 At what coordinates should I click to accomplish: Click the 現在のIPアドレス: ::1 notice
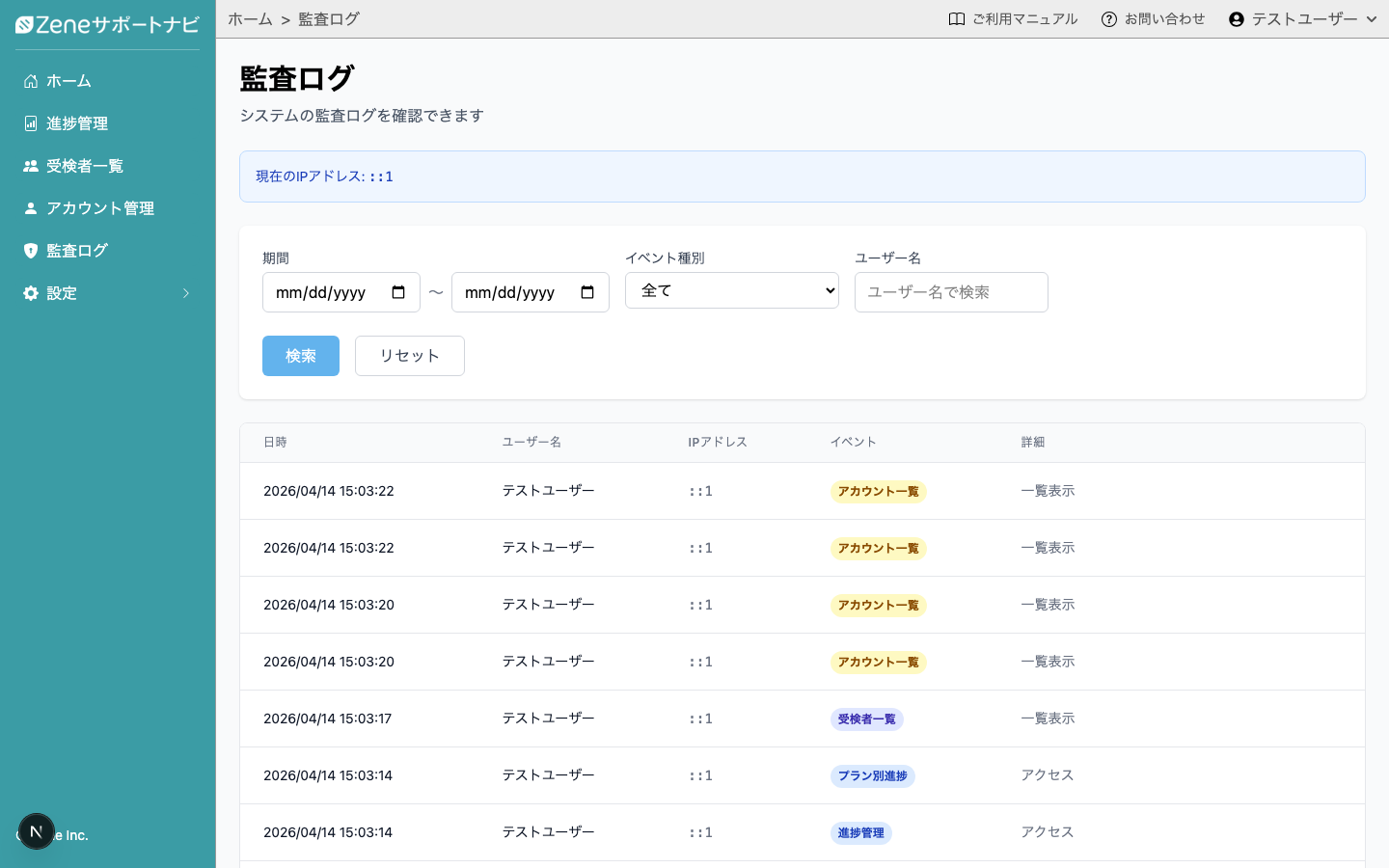click(x=803, y=176)
